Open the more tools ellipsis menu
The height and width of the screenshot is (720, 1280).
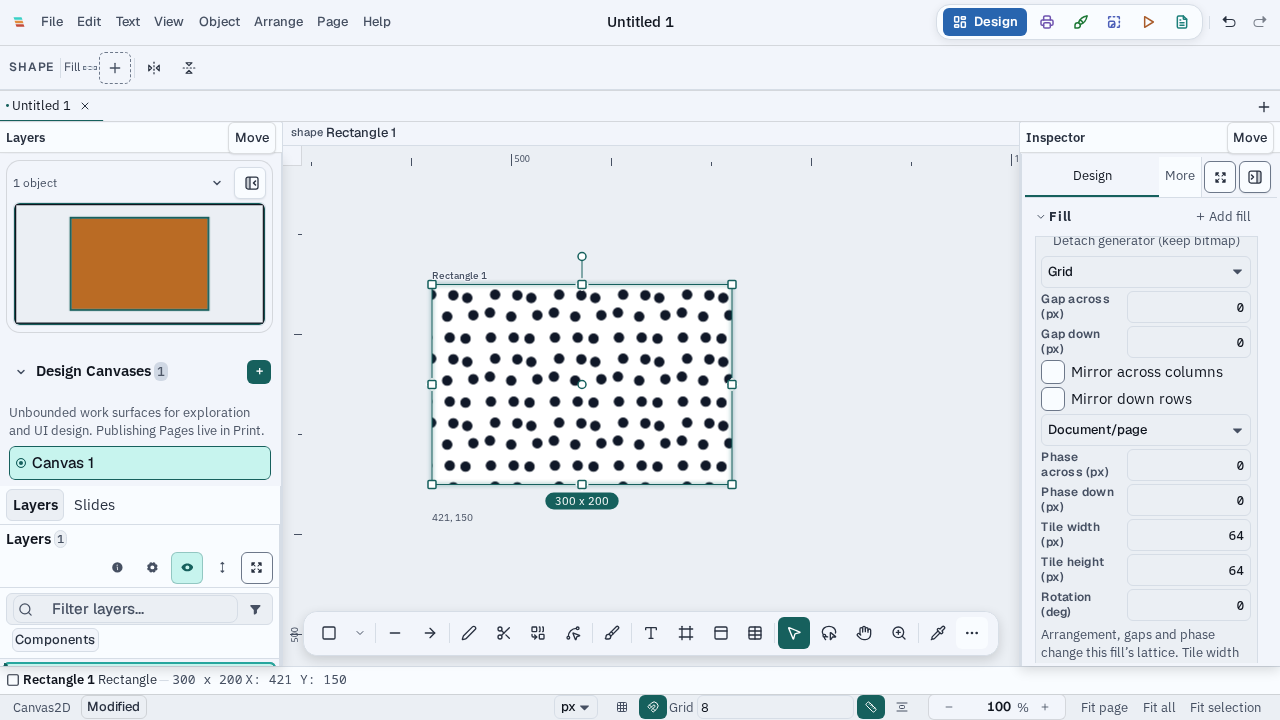972,633
